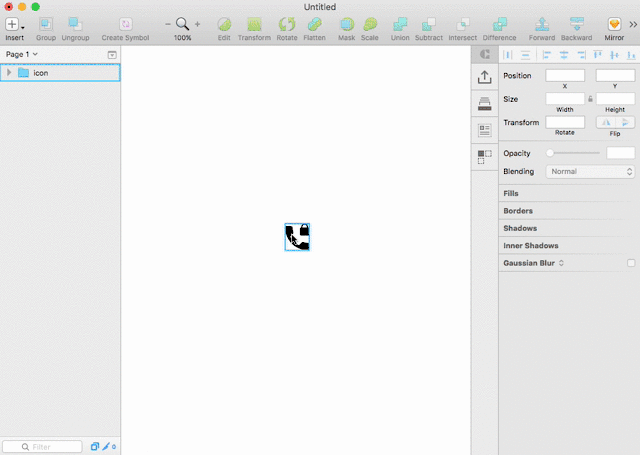
Task: Click the layer Filter search field
Action: (x=42, y=447)
